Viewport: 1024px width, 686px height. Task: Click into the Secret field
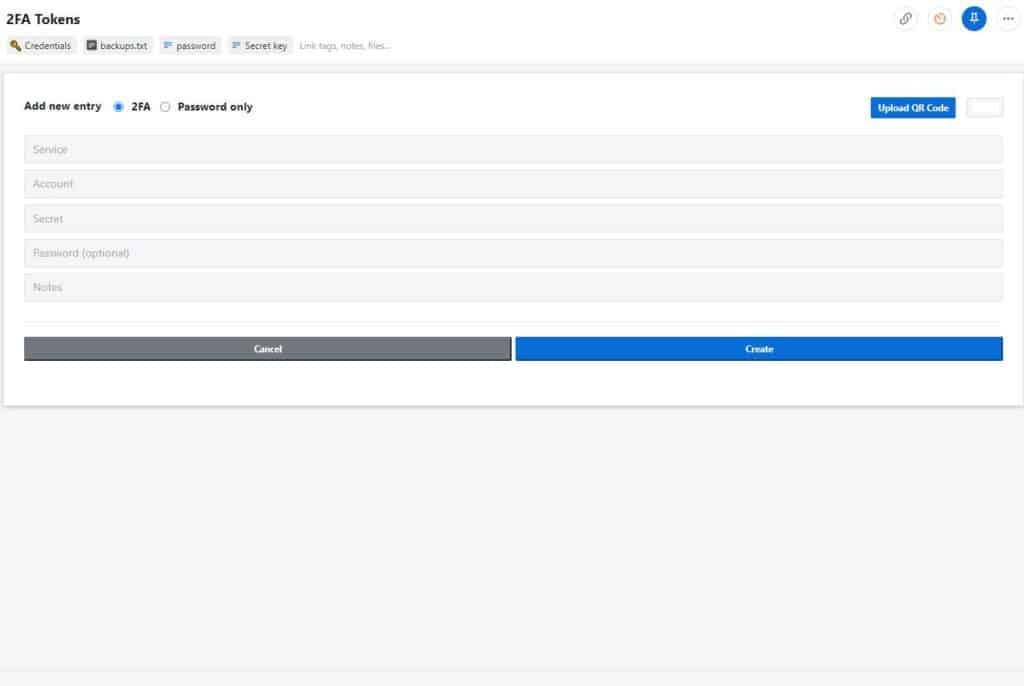click(x=513, y=219)
